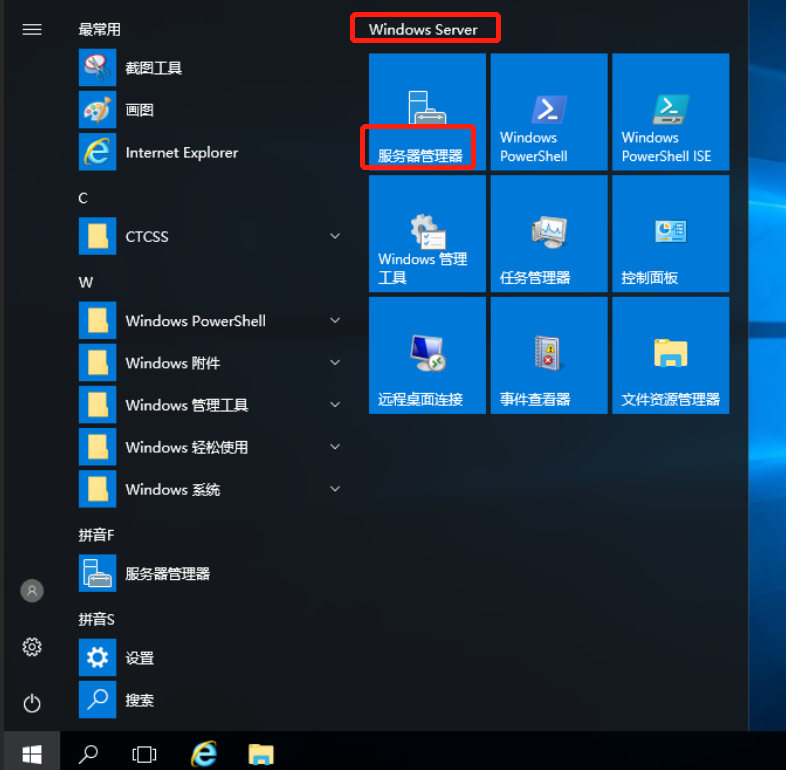Viewport: 786px width, 770px height.
Task: Expand the Windows 系统 folder
Action: tap(335, 489)
